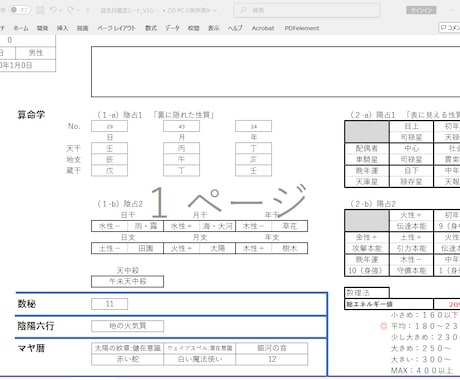The image size is (460, 380).
Task: Open the 表示 ribbon tab
Action: (214, 28)
